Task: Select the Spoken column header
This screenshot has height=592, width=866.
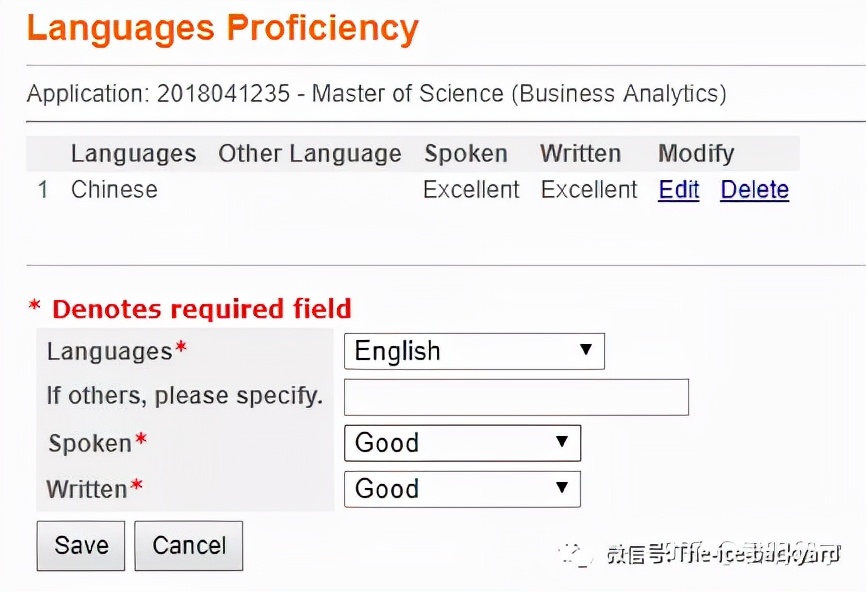Action: point(465,154)
